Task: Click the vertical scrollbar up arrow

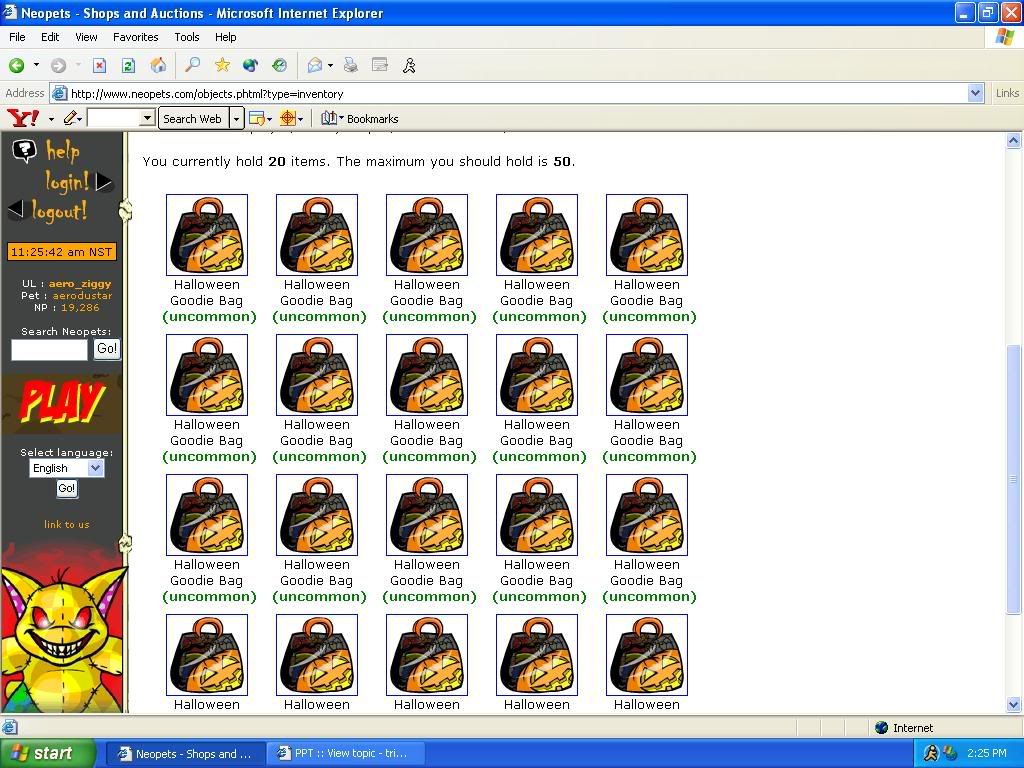Action: click(x=1014, y=140)
